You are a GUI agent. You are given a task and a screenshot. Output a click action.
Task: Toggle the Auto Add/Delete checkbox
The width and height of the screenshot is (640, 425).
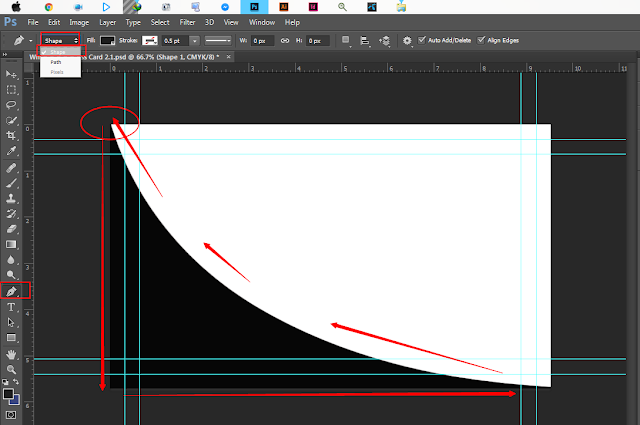point(422,40)
